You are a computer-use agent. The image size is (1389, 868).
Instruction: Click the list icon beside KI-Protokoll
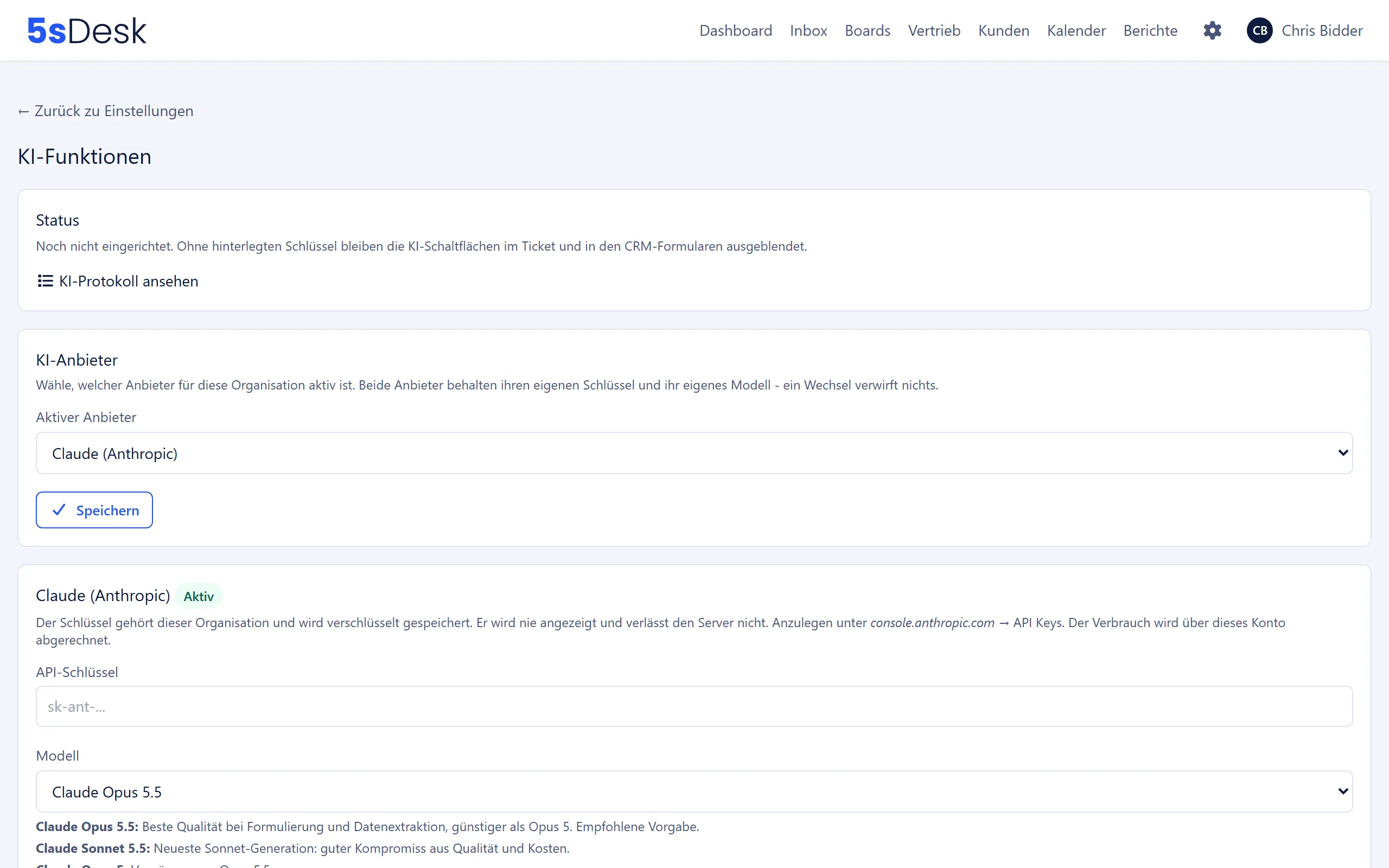(x=46, y=280)
